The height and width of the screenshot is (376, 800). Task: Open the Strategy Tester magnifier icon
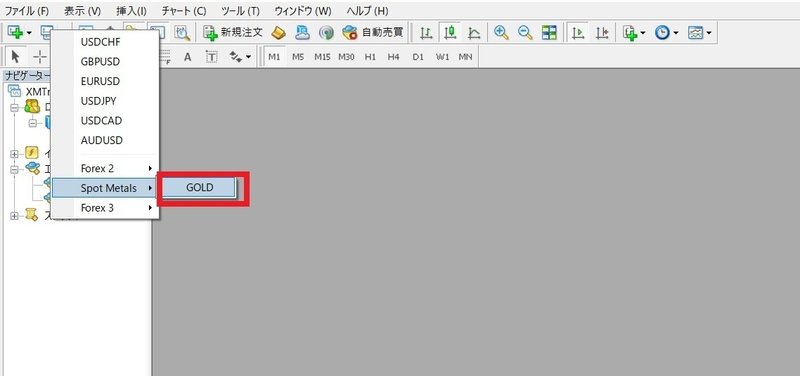coord(182,33)
